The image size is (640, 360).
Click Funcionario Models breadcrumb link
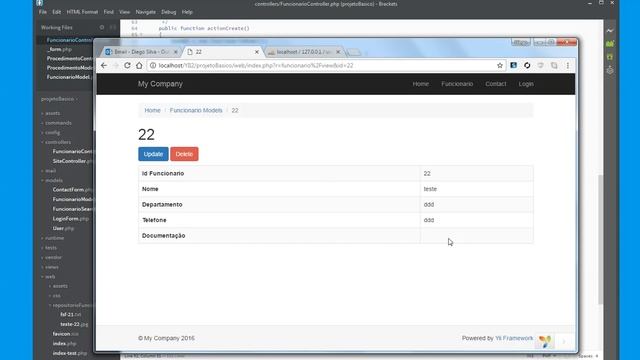pos(196,110)
